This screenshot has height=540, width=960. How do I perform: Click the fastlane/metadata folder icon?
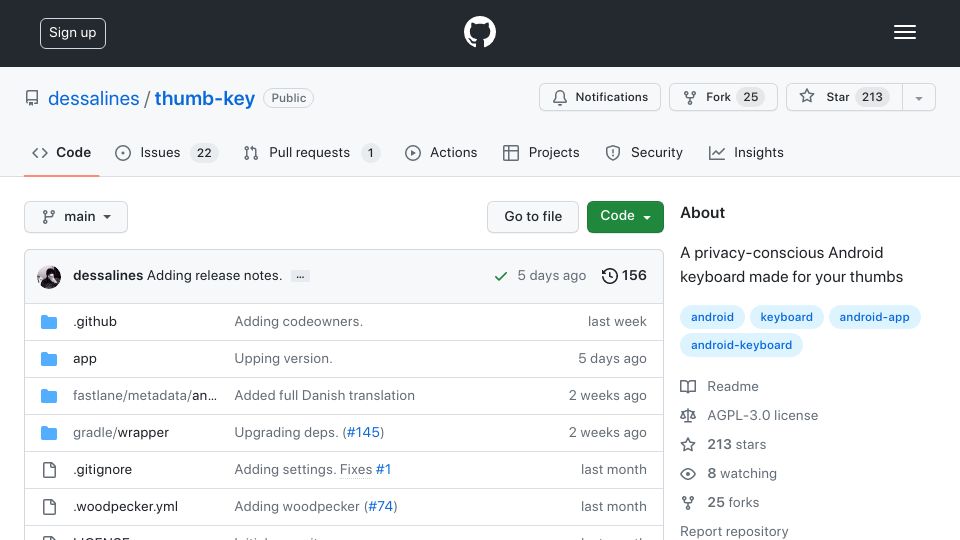tap(49, 396)
